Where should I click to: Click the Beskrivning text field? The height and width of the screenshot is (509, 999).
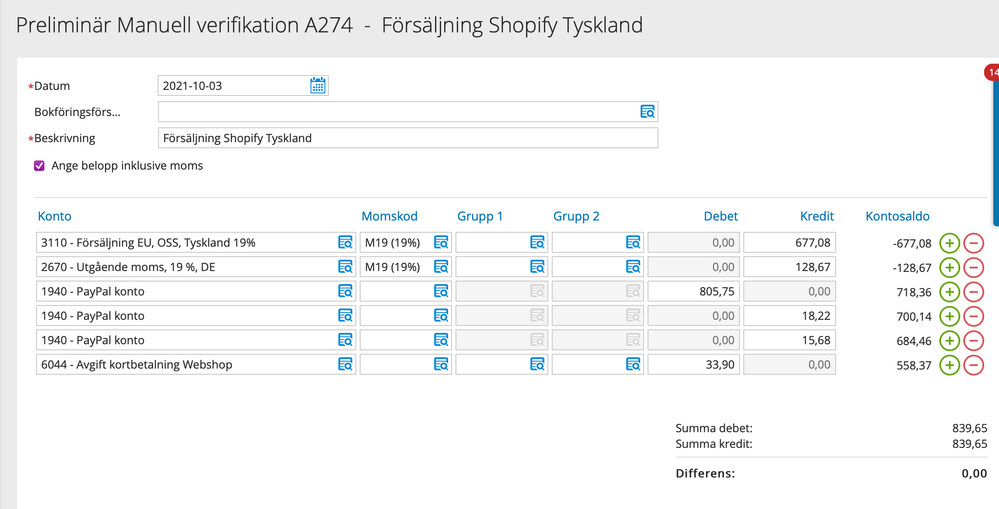(407, 138)
